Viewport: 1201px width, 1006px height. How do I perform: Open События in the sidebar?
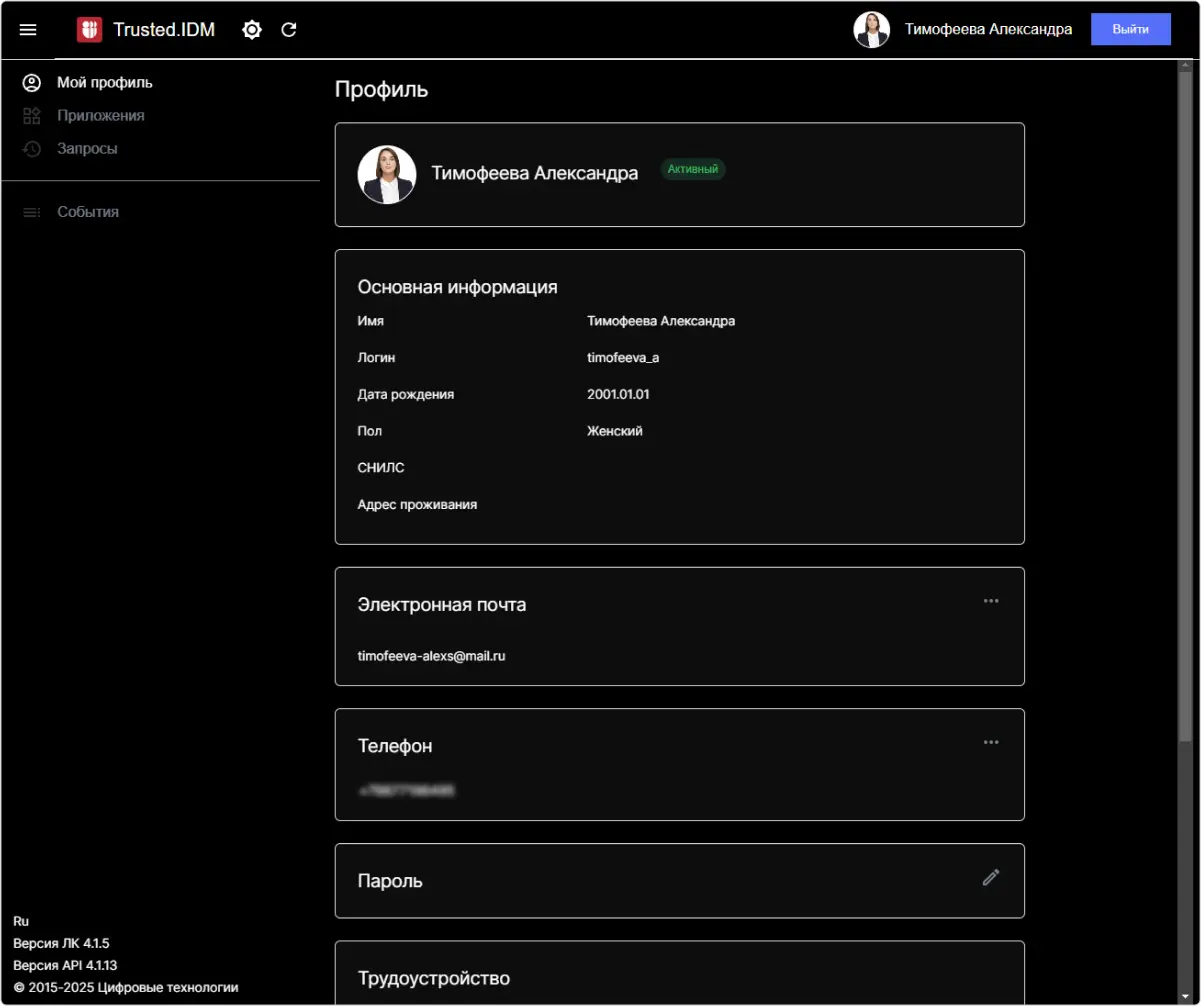pyautogui.click(x=88, y=212)
